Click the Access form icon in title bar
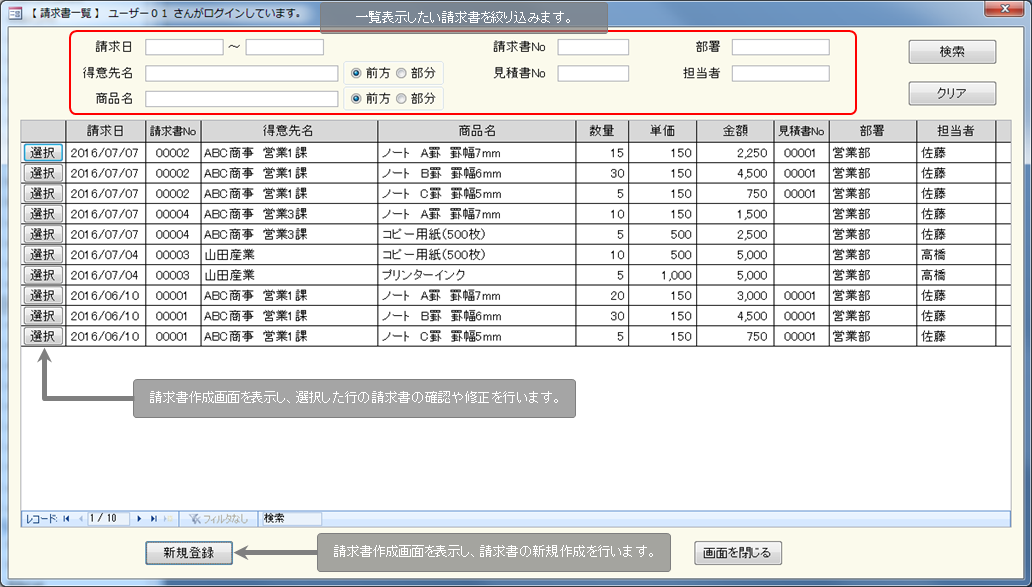 (x=15, y=12)
